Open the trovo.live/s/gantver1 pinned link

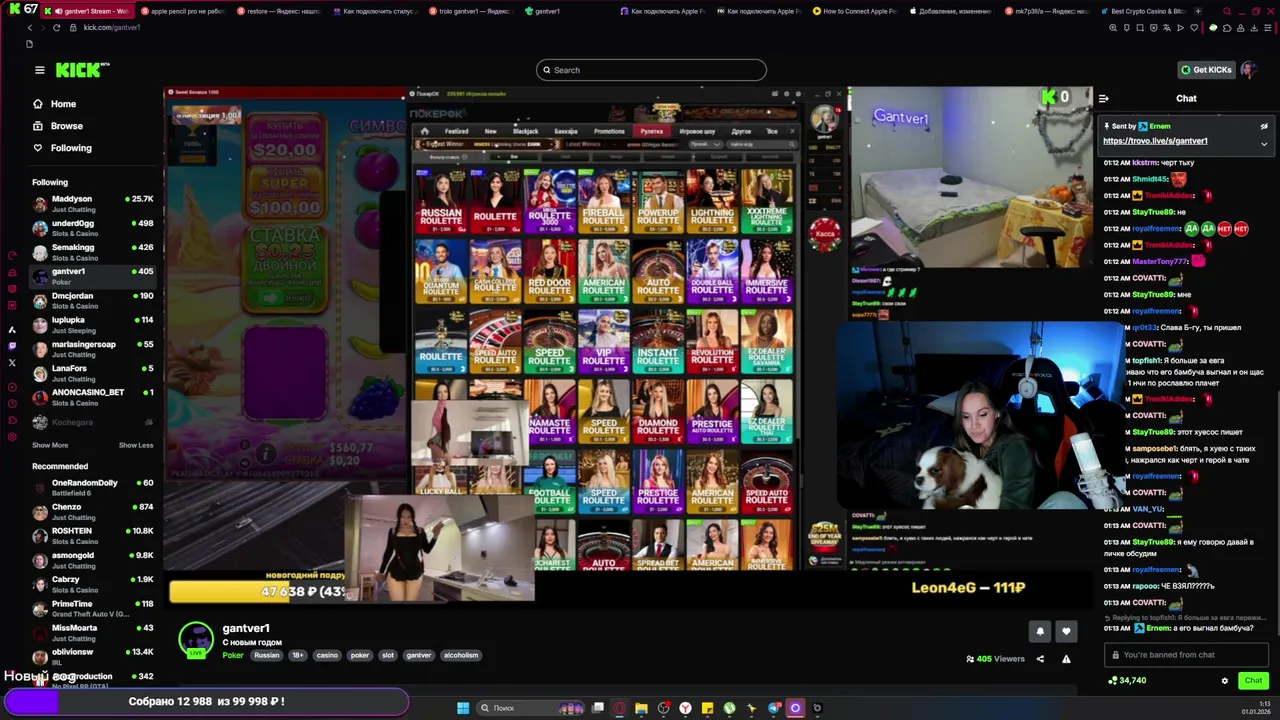point(1155,141)
